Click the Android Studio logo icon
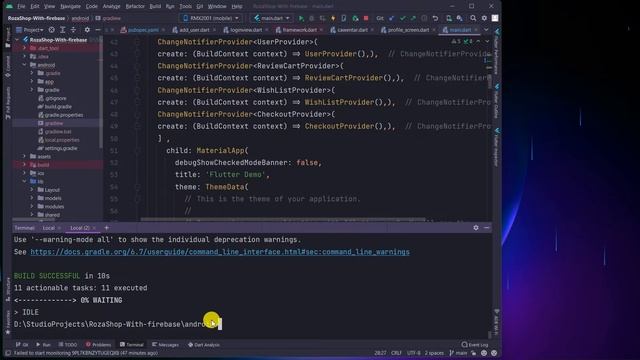The height and width of the screenshot is (360, 640). pos(9,7)
